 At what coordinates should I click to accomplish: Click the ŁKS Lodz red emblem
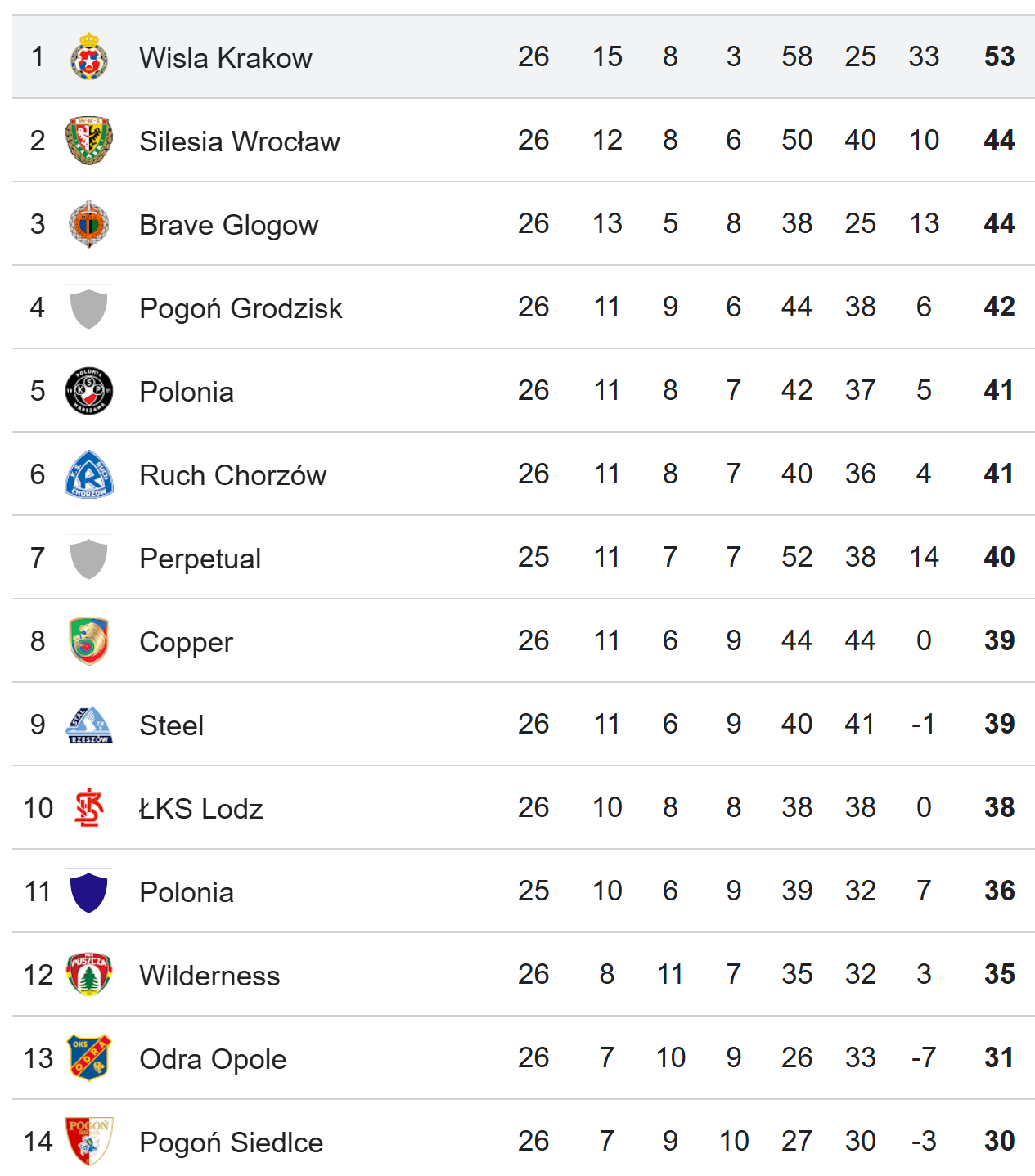[89, 807]
